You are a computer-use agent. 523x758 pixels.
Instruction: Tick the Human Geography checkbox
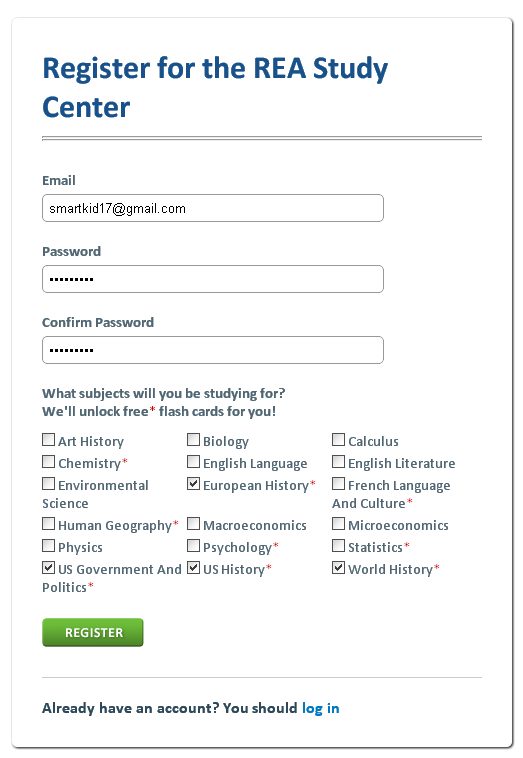tap(48, 524)
